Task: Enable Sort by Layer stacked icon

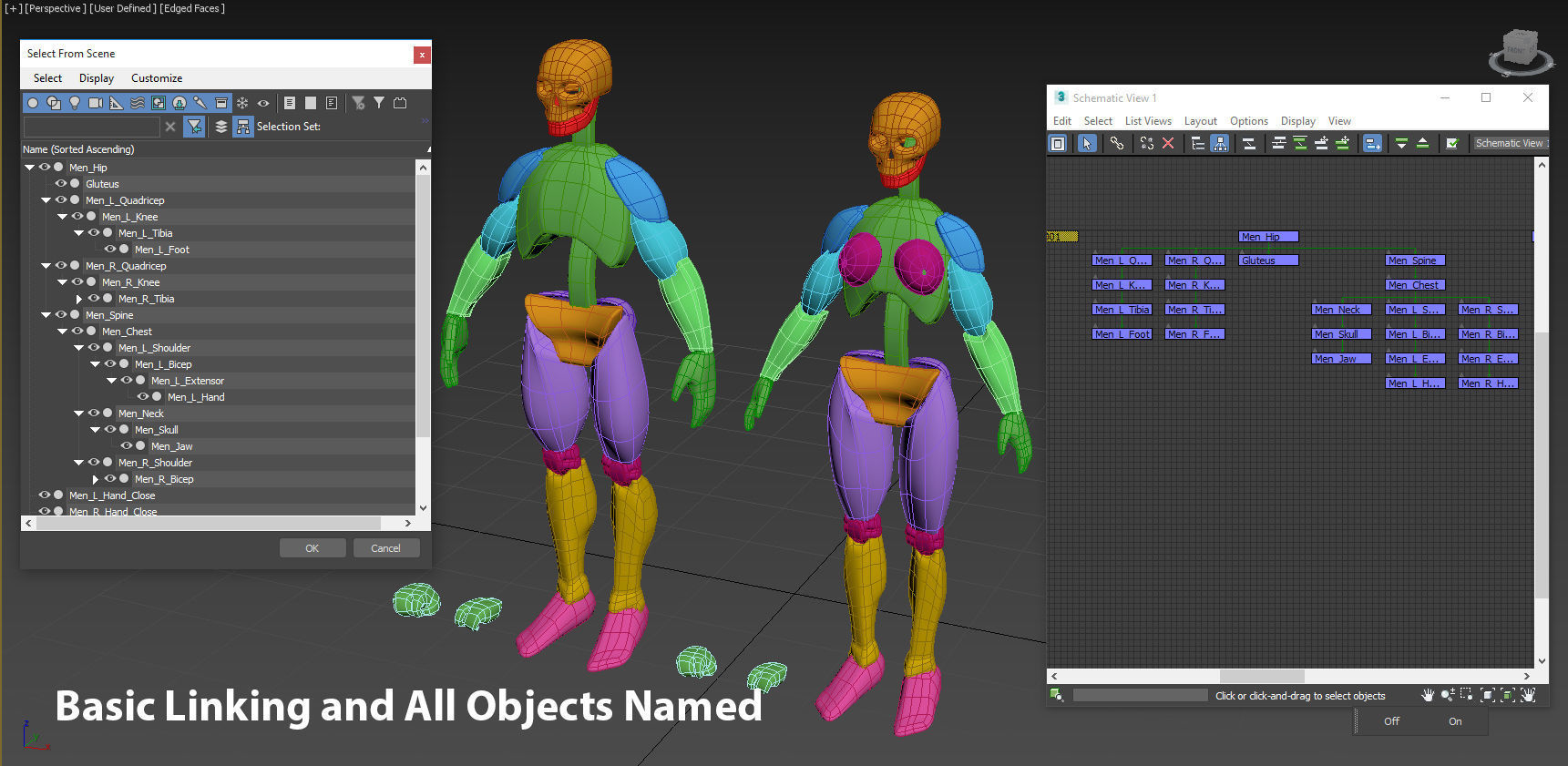Action: (221, 127)
